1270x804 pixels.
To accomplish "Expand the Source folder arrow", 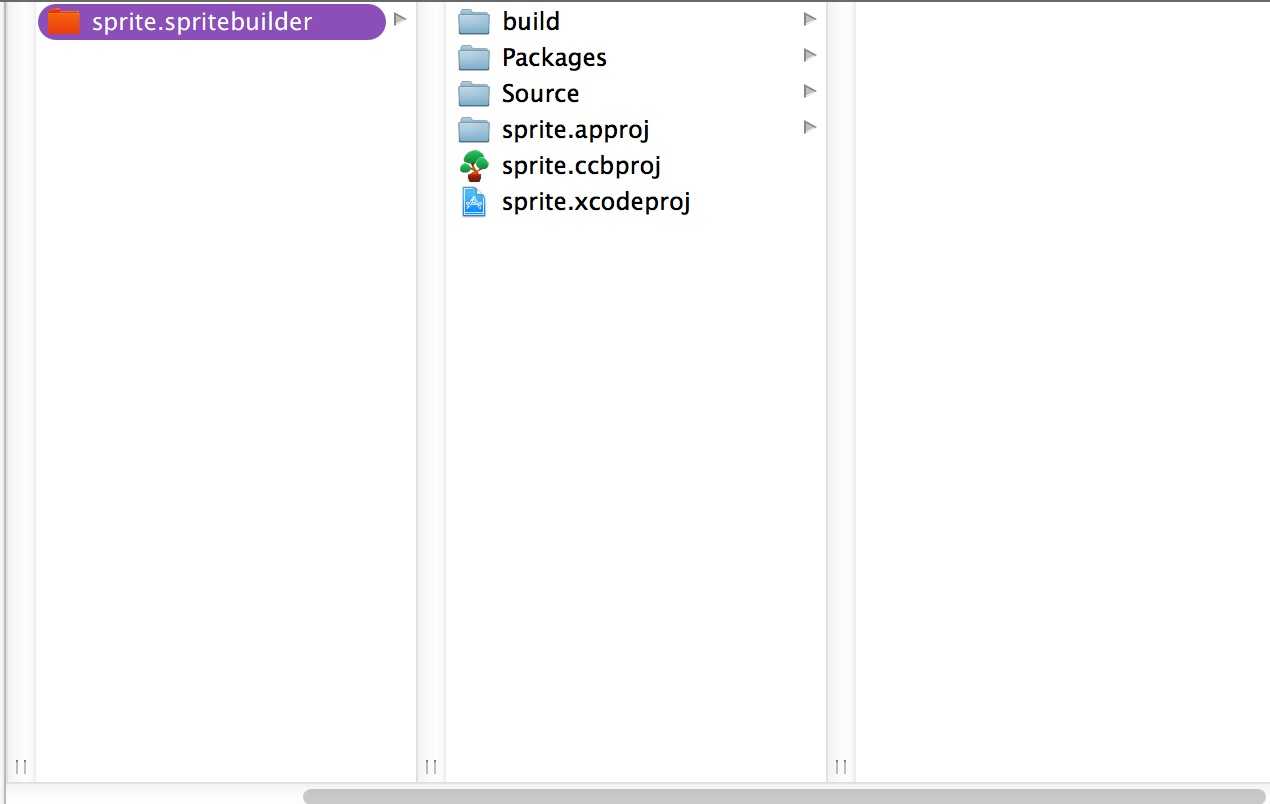I will tap(810, 91).
